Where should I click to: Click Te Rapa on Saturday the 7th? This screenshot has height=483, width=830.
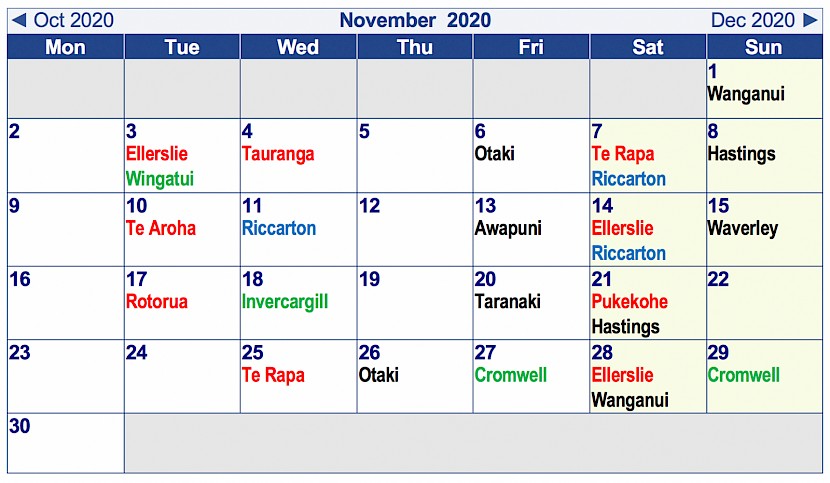click(623, 154)
